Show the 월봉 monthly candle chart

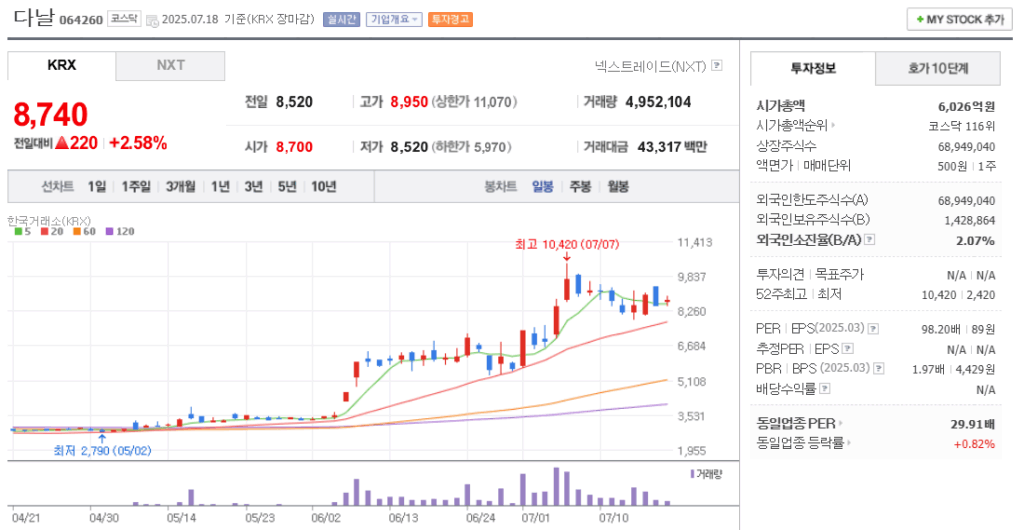point(618,187)
